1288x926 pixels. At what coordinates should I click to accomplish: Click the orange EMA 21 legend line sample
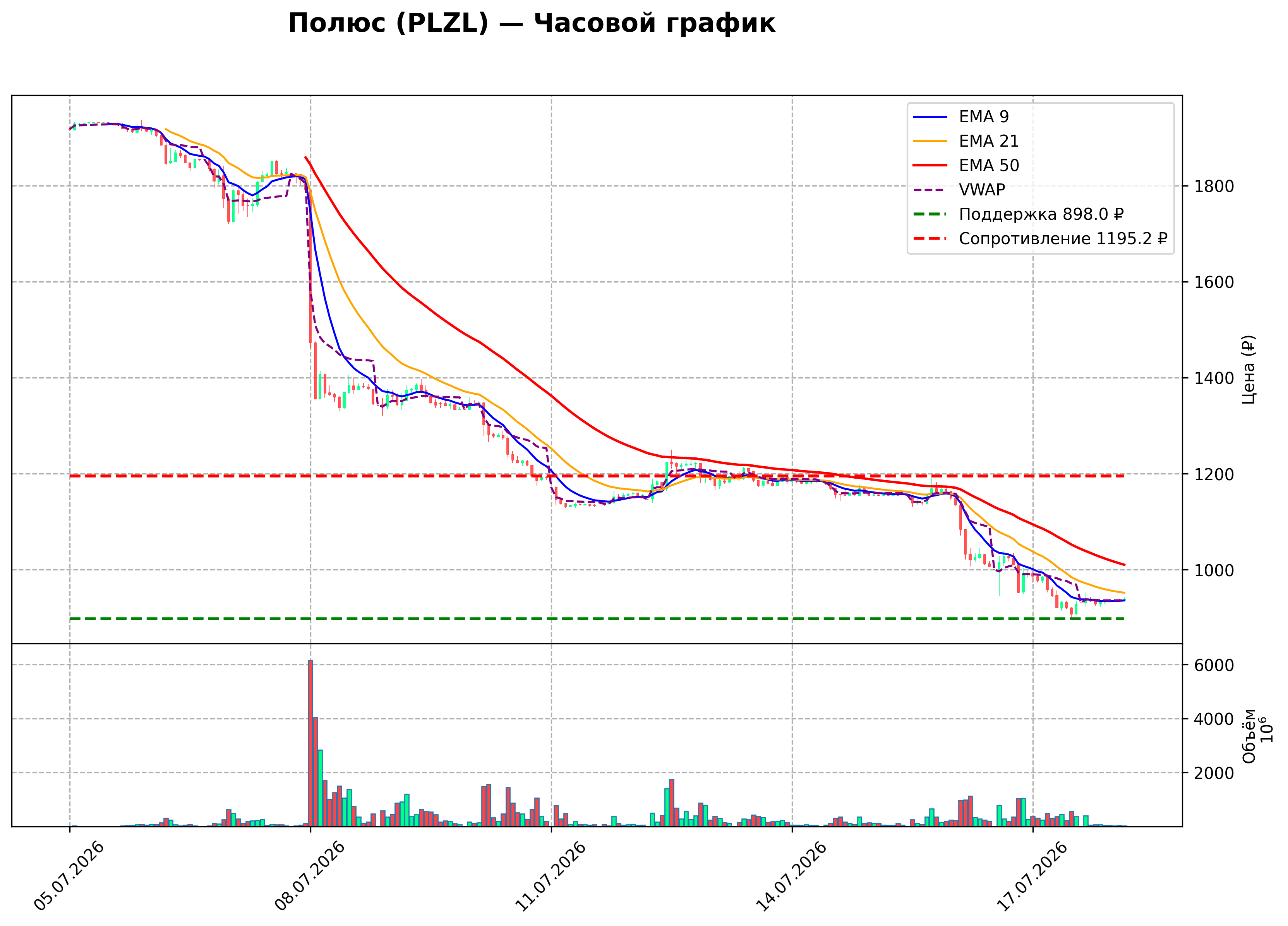point(930,141)
